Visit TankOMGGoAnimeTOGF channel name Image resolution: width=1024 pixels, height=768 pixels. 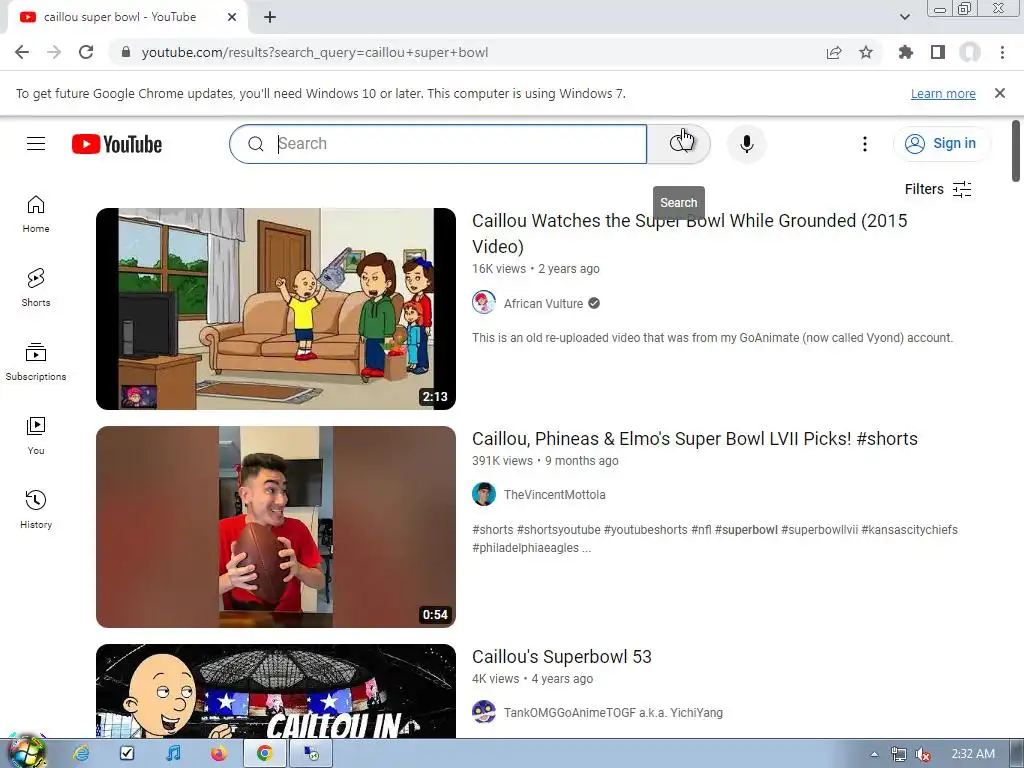(x=613, y=713)
